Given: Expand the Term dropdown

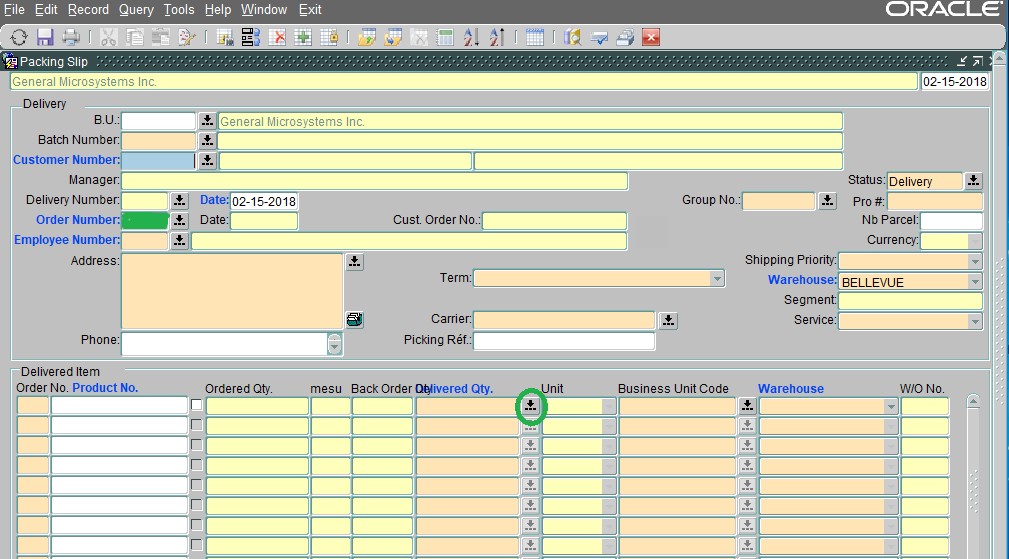Looking at the screenshot, I should click(716, 279).
